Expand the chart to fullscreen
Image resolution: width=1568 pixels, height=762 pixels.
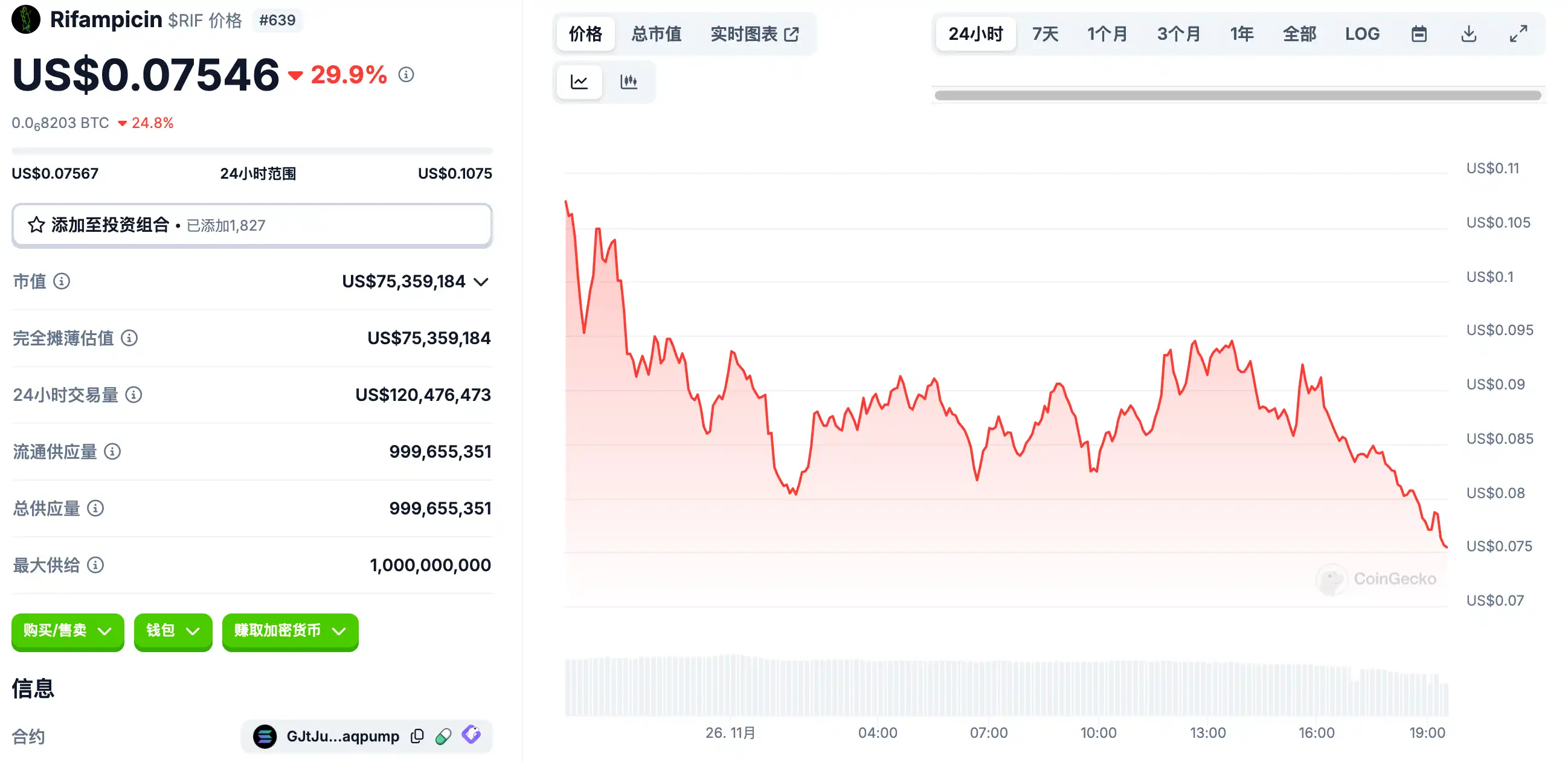(x=1518, y=34)
